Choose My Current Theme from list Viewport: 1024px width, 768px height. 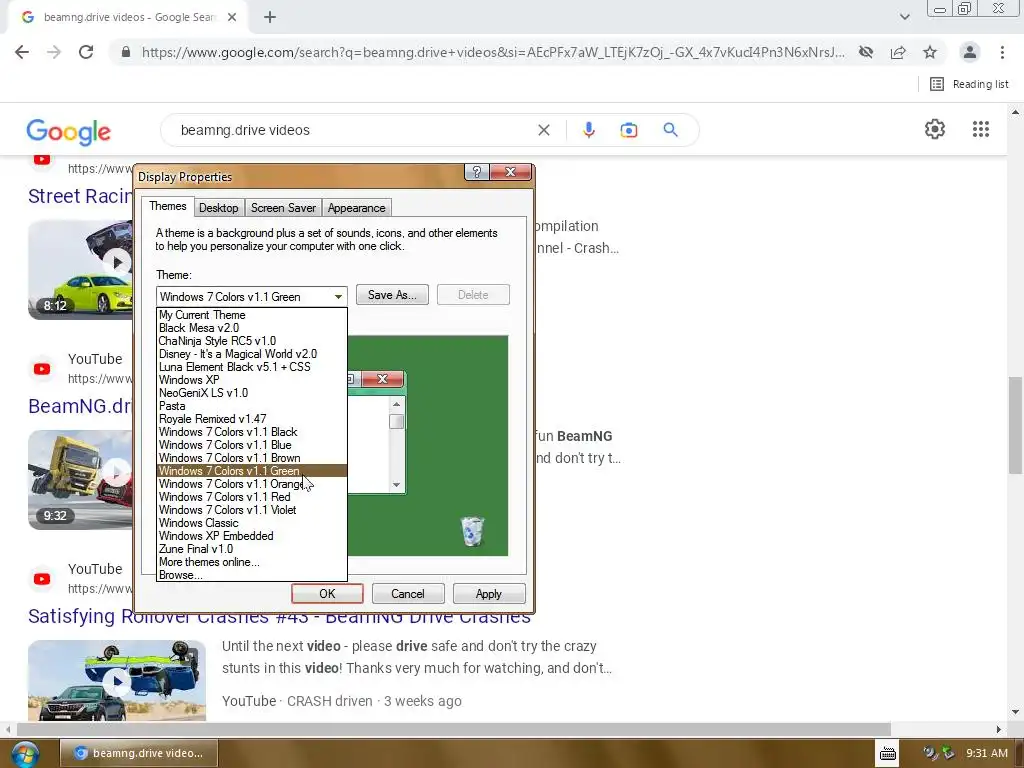click(x=251, y=315)
